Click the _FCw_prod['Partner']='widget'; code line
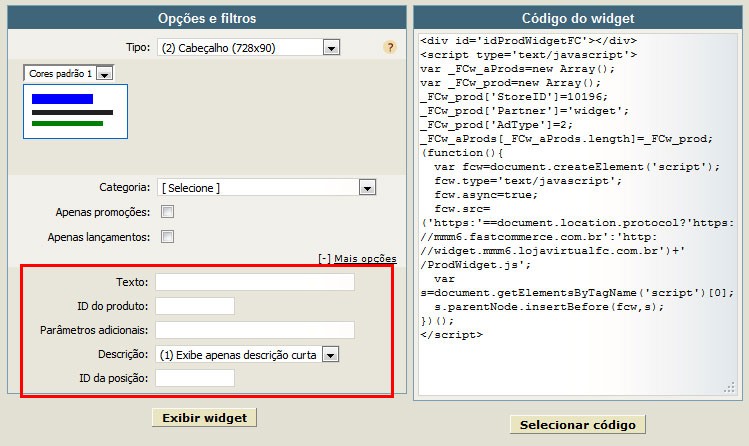 (524, 111)
